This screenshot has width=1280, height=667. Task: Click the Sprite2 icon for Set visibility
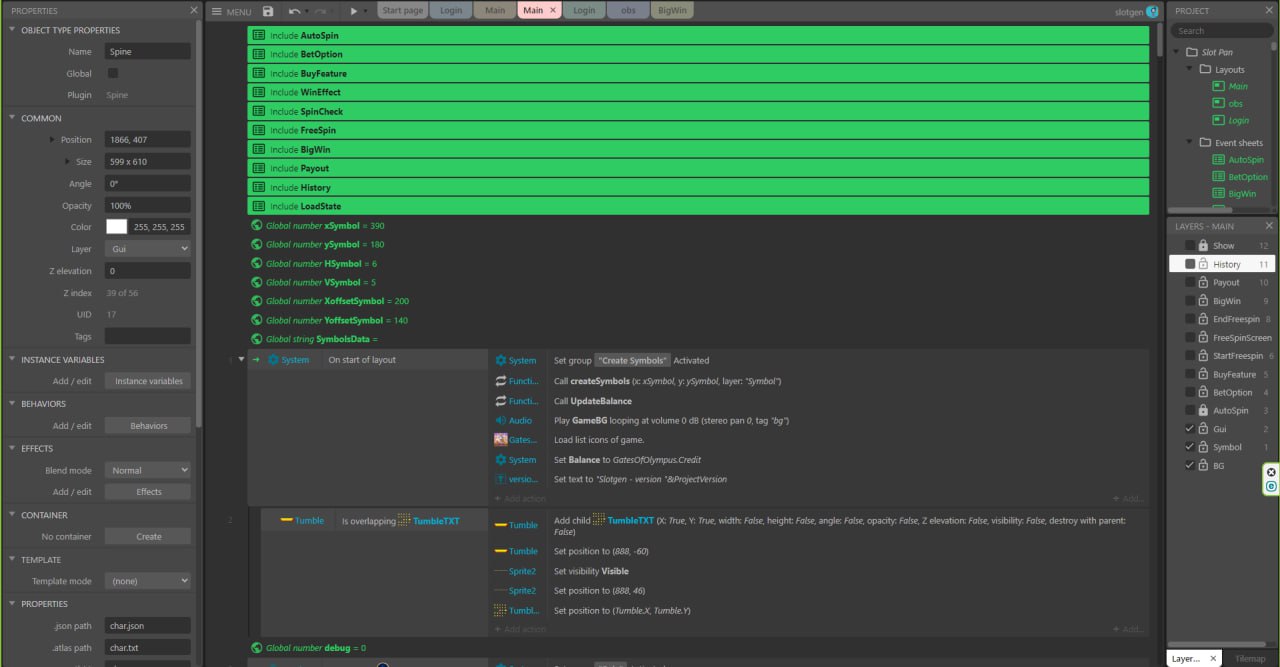coord(501,571)
